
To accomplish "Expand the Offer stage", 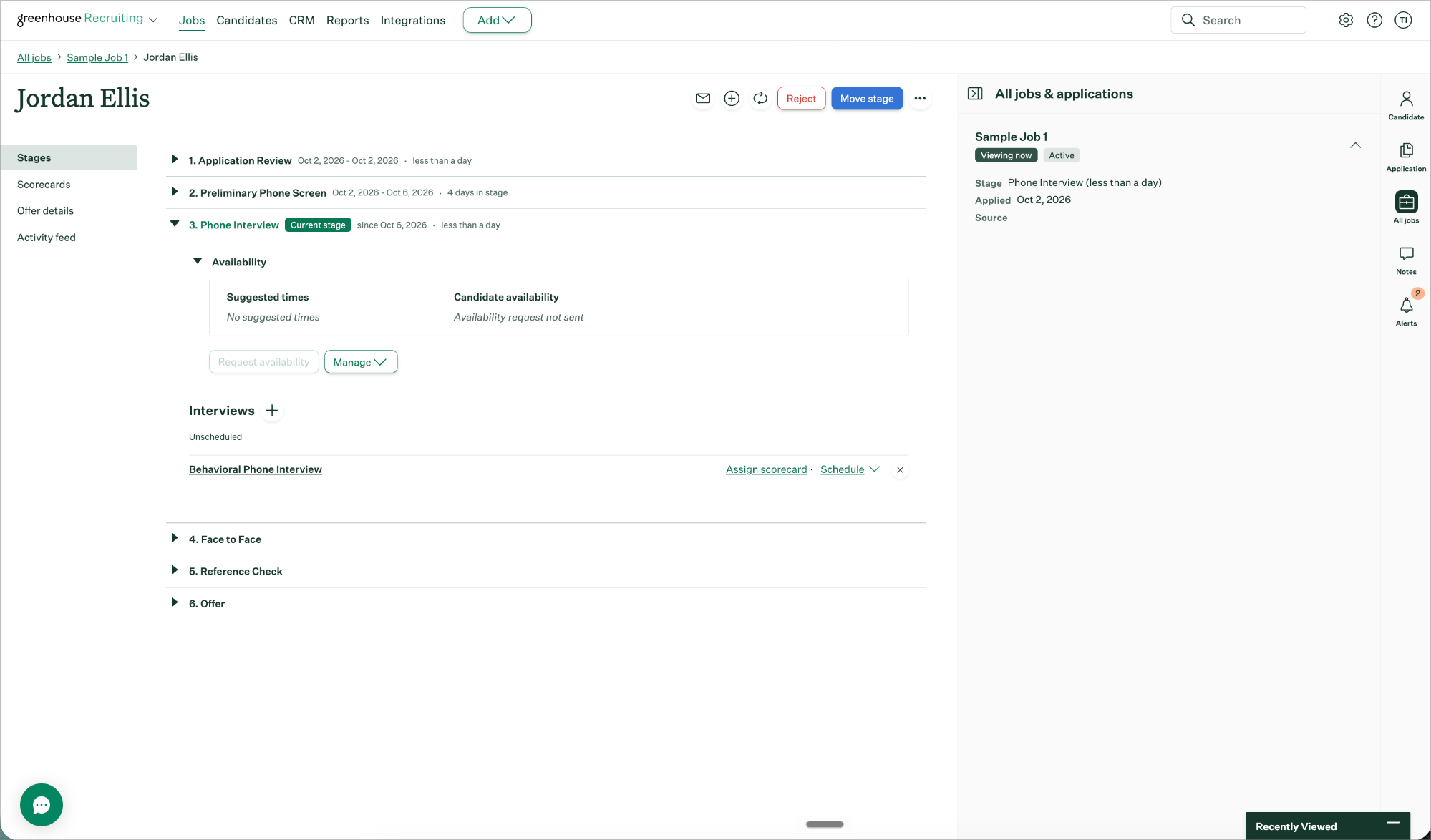I will pyautogui.click(x=174, y=602).
